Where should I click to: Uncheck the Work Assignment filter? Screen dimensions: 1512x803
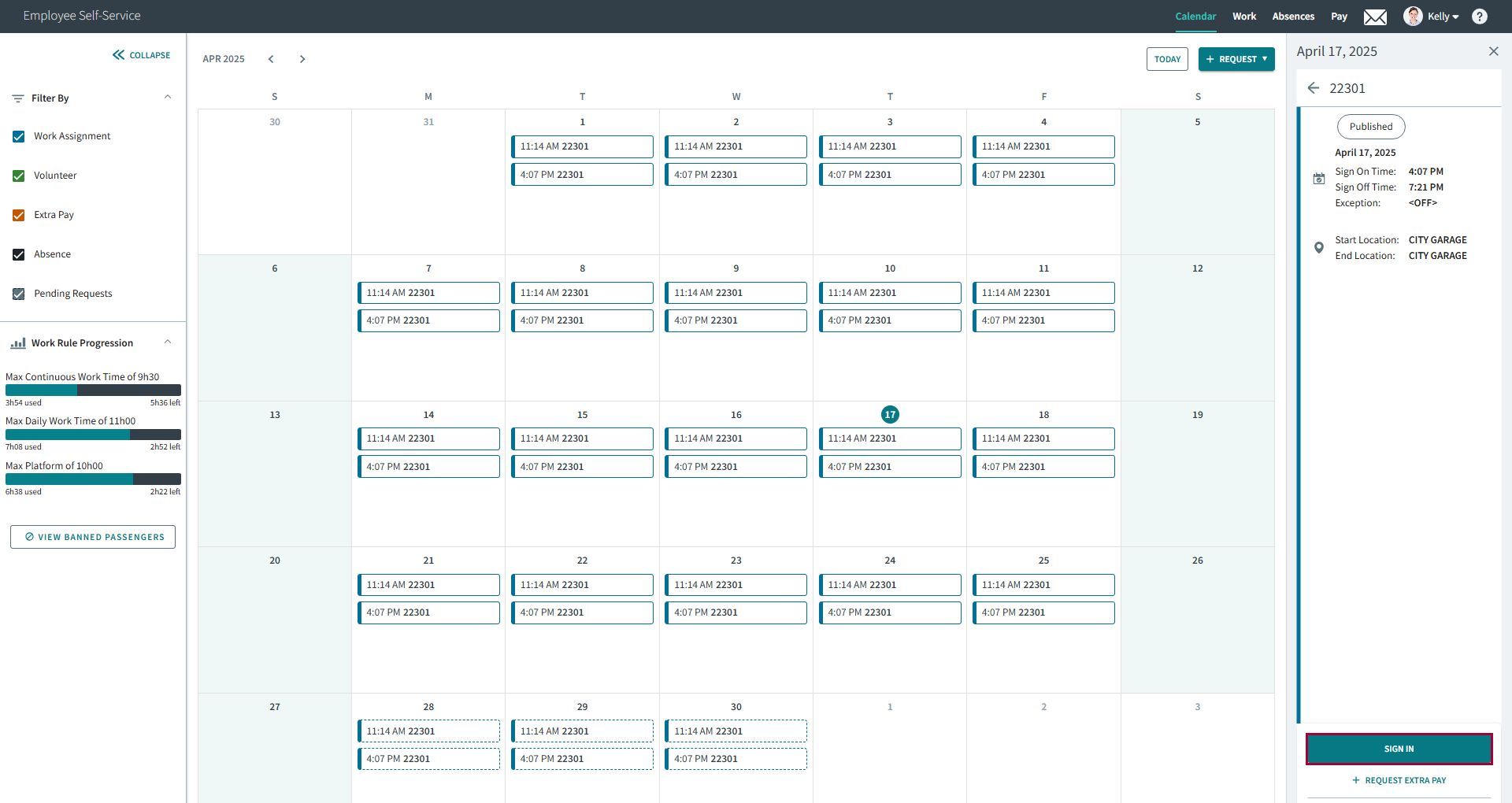pos(19,136)
